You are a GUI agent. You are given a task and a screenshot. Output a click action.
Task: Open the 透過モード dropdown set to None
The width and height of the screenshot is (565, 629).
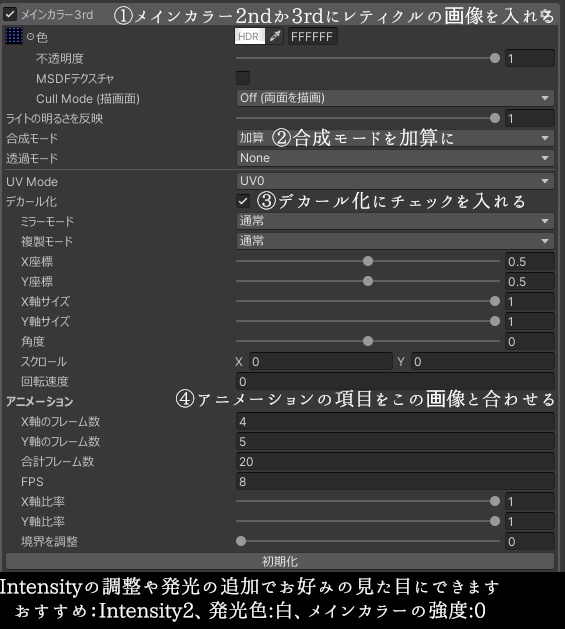tap(395, 158)
